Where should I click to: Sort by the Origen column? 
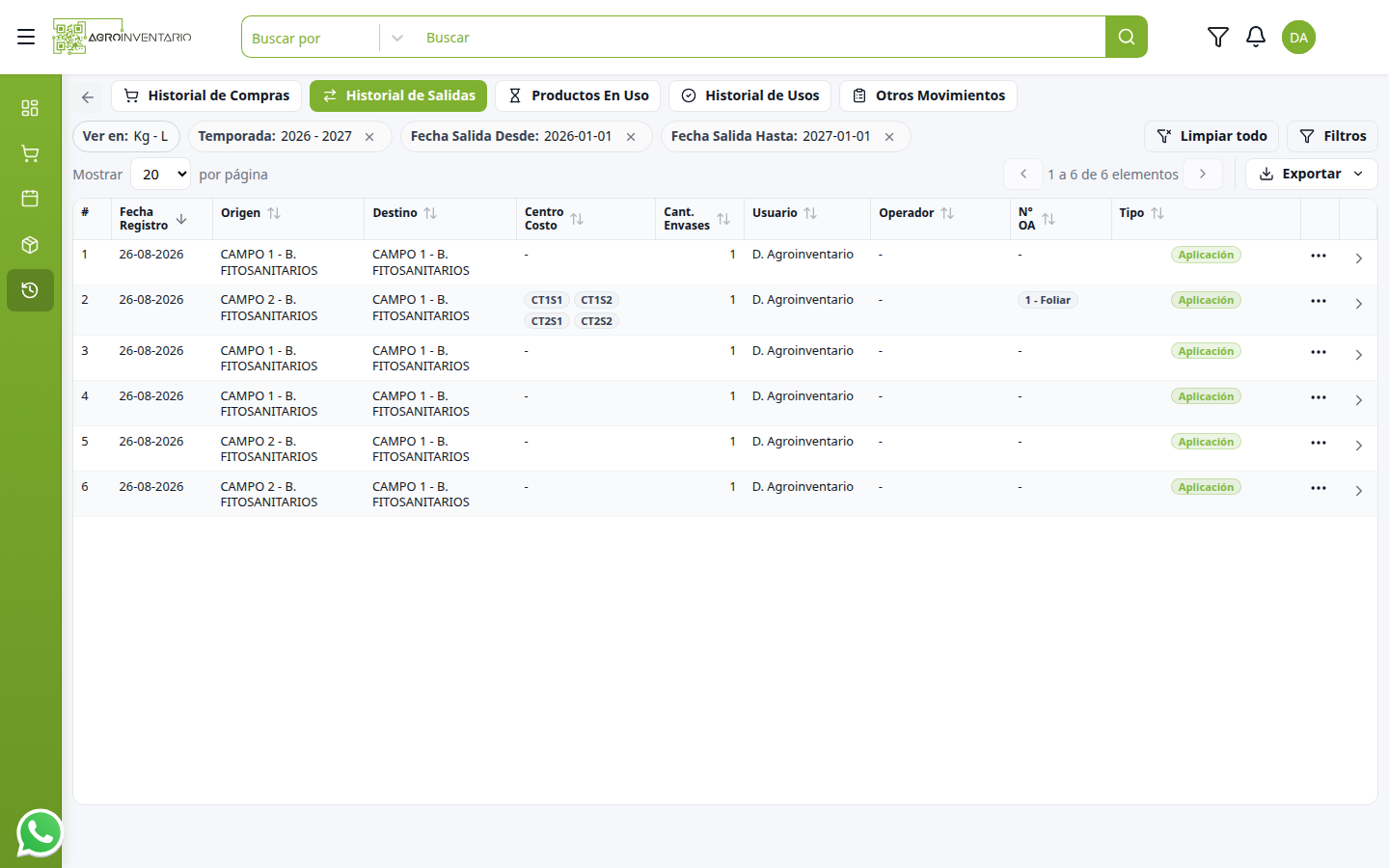(x=274, y=213)
